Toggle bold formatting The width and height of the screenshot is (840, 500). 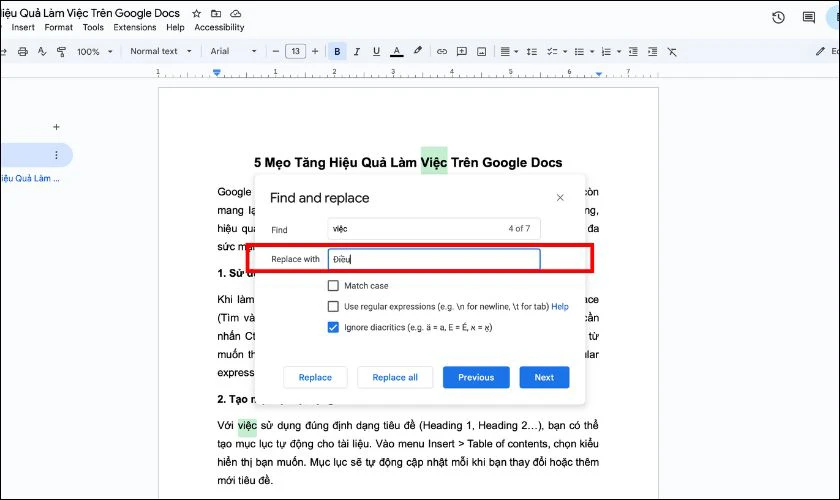[x=337, y=51]
